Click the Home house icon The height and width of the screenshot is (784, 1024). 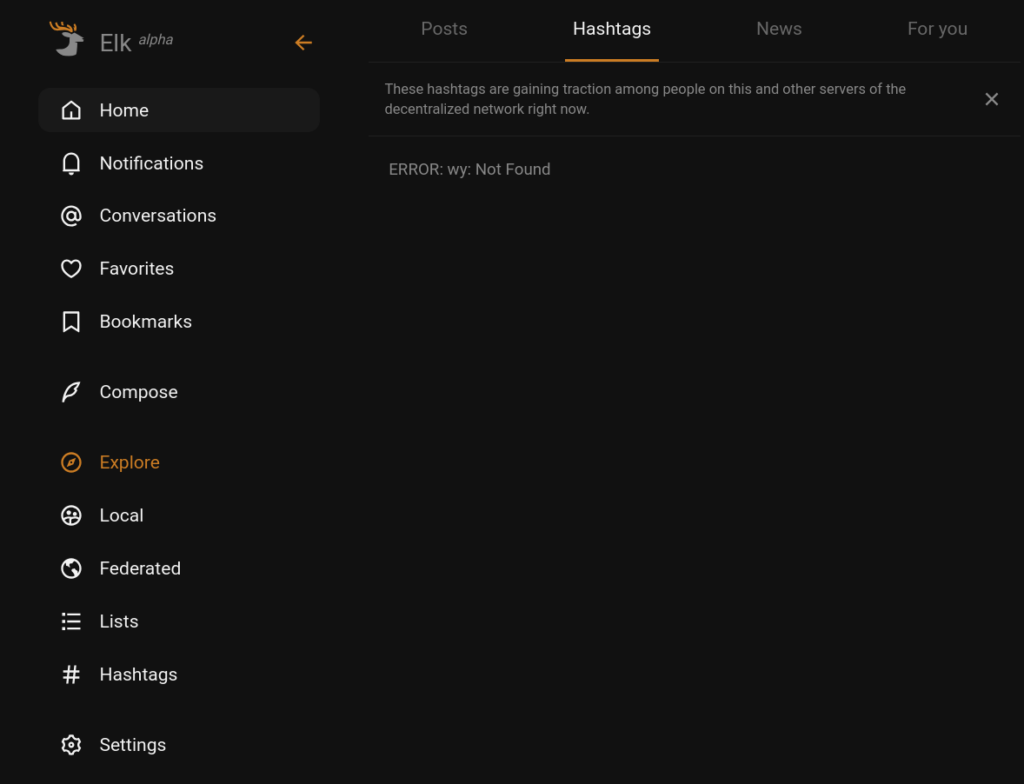[71, 110]
